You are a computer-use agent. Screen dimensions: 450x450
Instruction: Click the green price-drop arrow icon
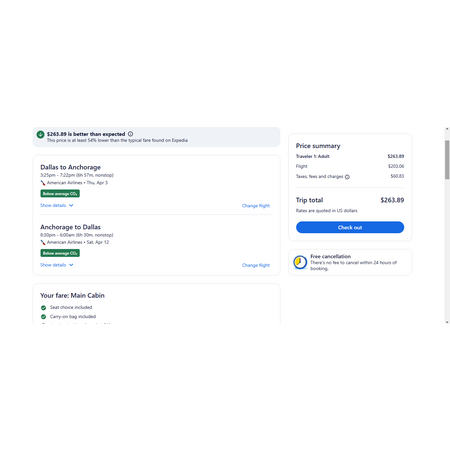pyautogui.click(x=40, y=134)
